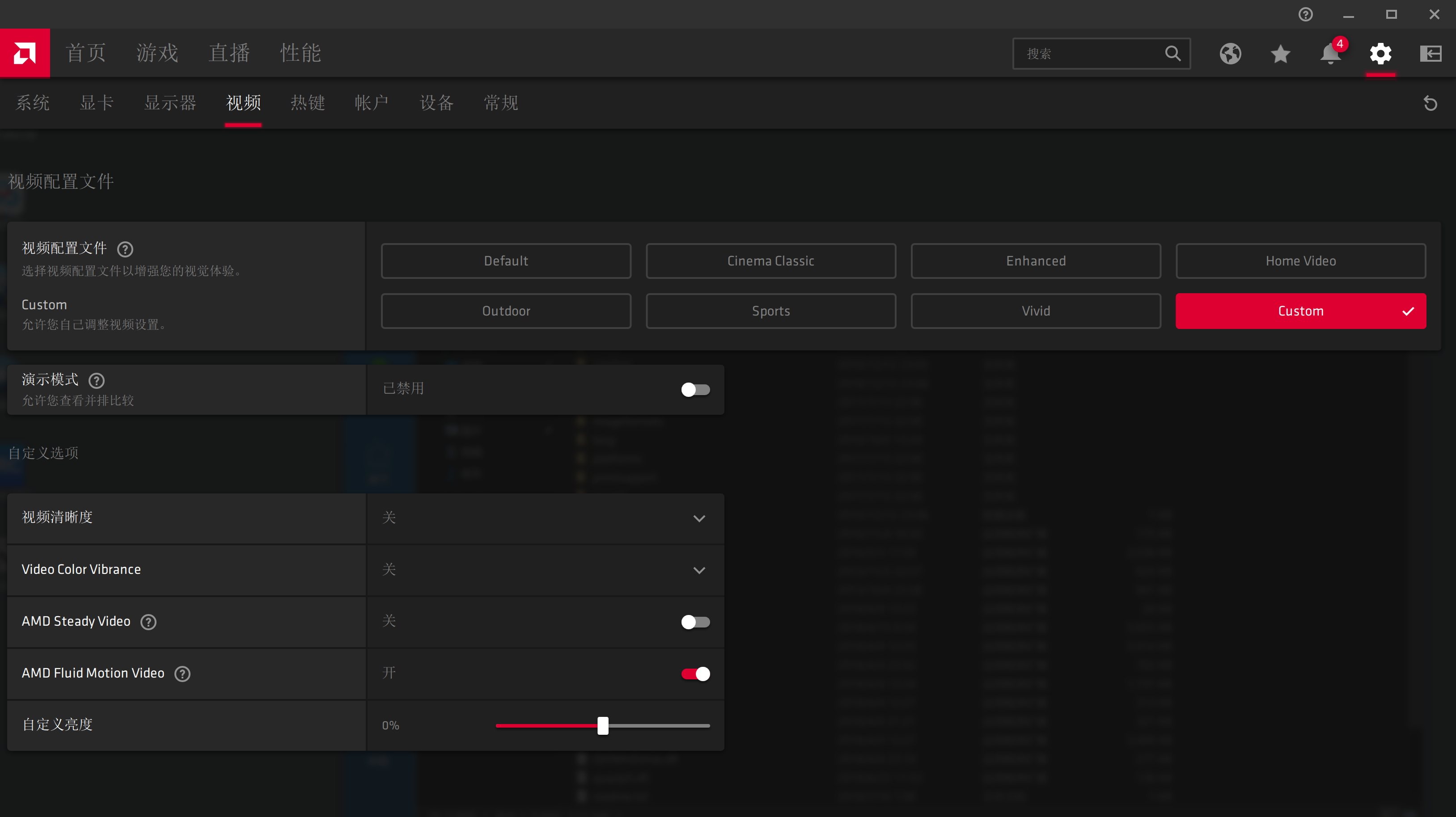The image size is (1456, 817).
Task: Disable AMD Fluid Motion Video toggle
Action: click(695, 674)
